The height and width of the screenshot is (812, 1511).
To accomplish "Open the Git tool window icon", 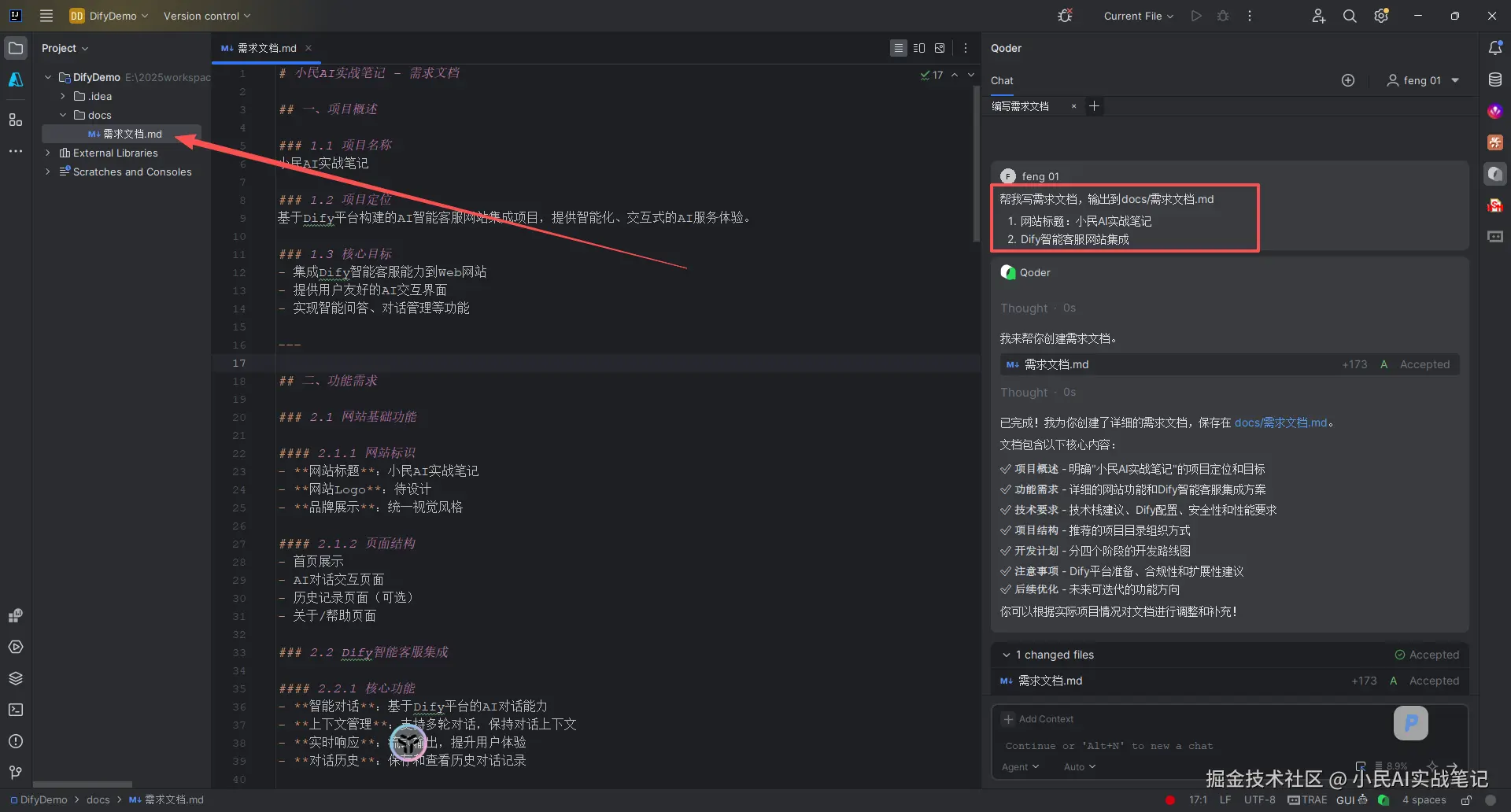I will pyautogui.click(x=16, y=773).
